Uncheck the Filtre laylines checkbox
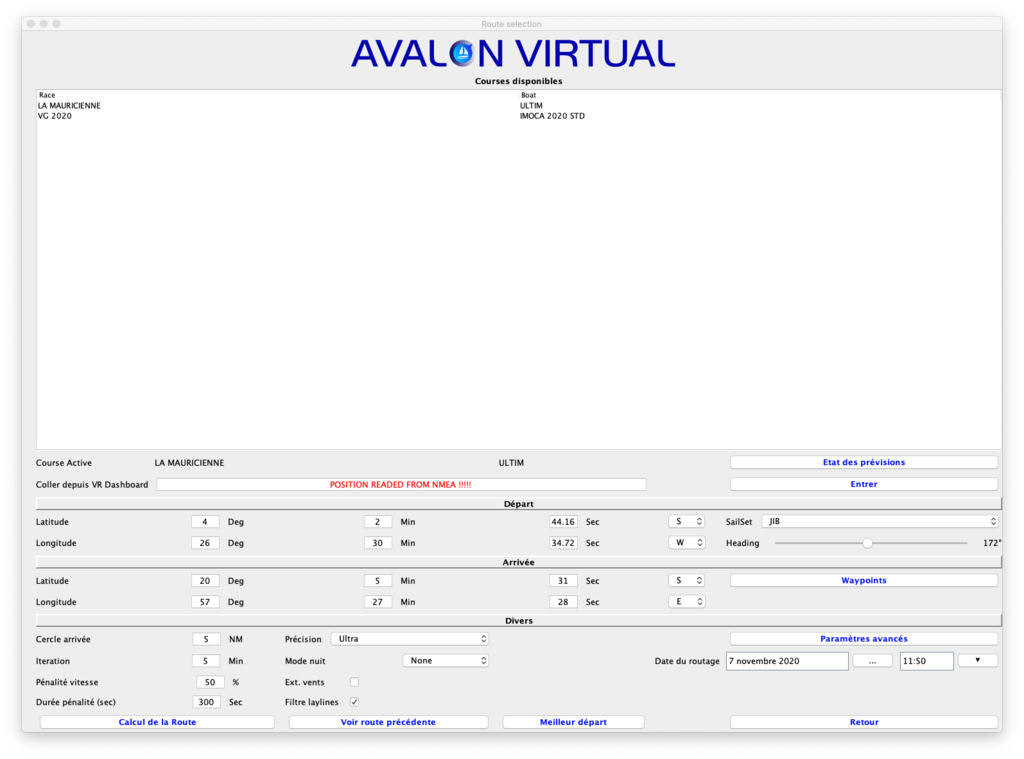 354,702
